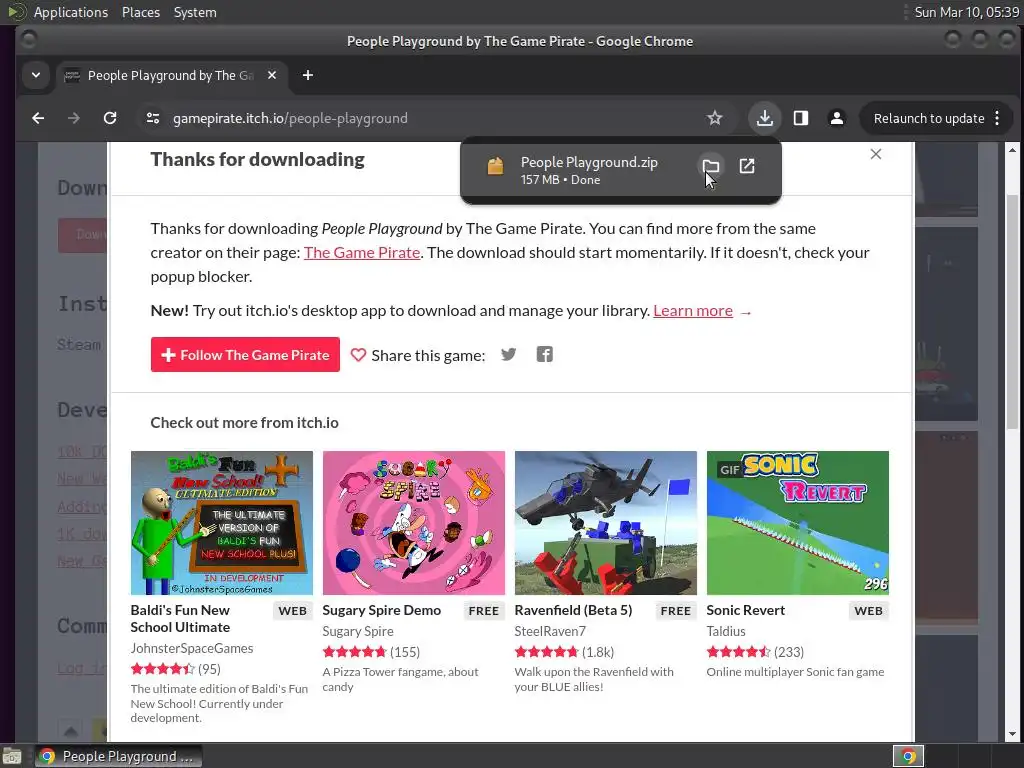
Task: Click the Sugary Spire Demo title link
Action: click(x=381, y=610)
